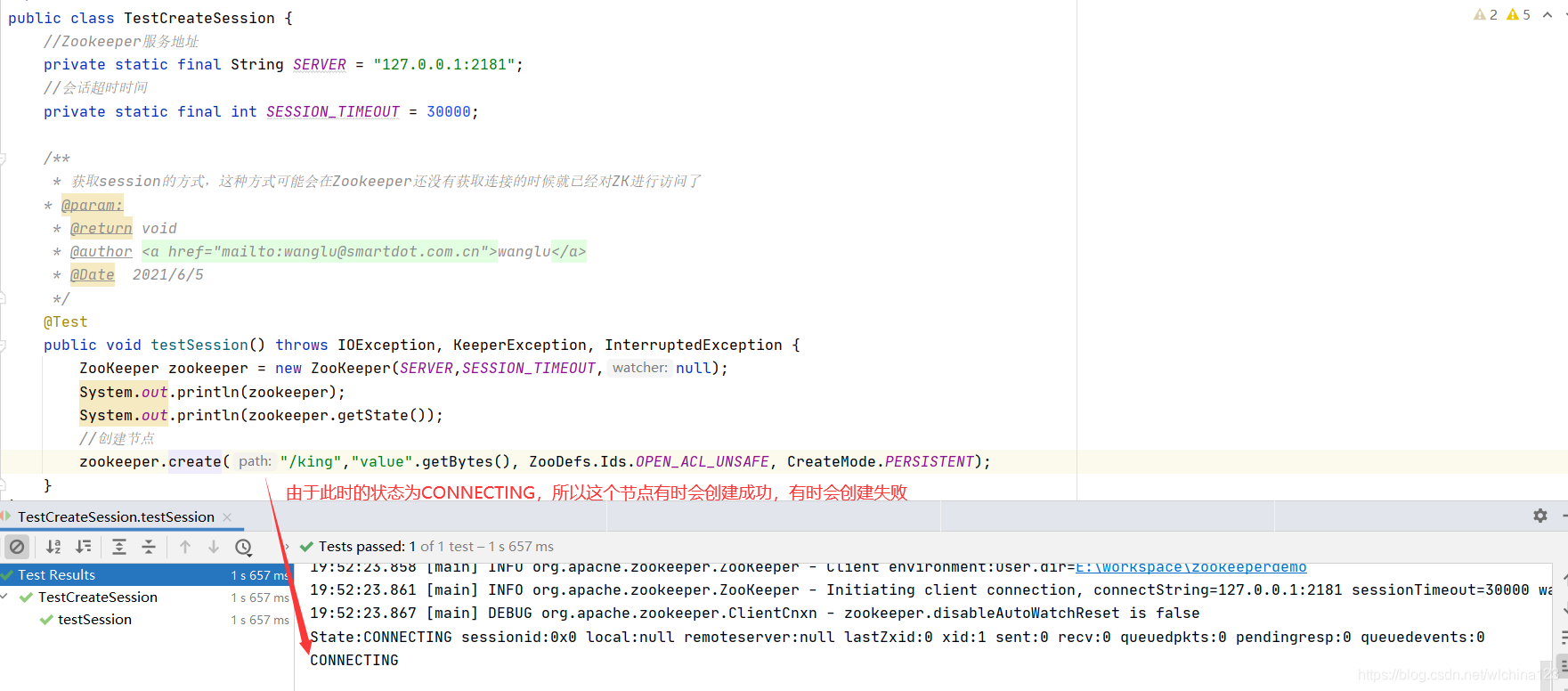This screenshot has height=691, width=1568.
Task: Click zookeeper.getState() println line
Action: pyautogui.click(x=261, y=415)
